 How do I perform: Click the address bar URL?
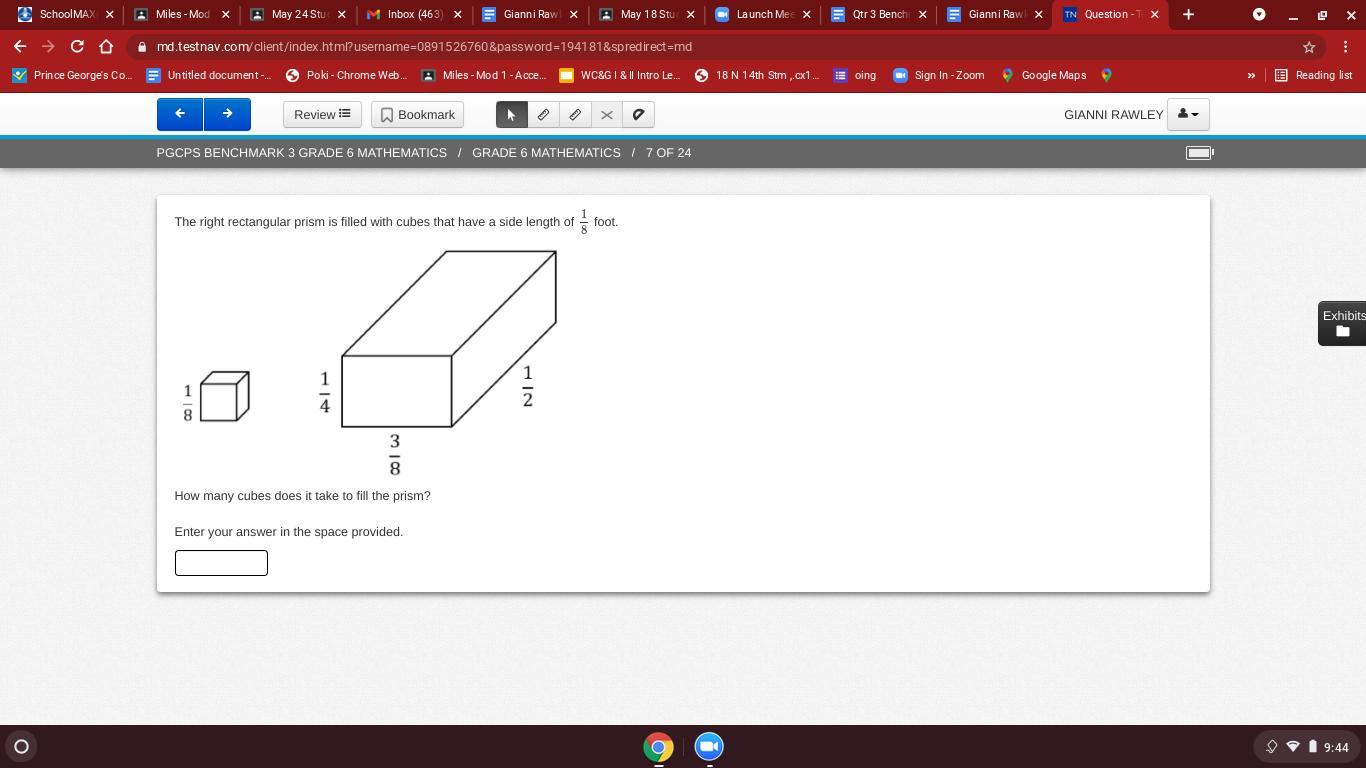424,47
